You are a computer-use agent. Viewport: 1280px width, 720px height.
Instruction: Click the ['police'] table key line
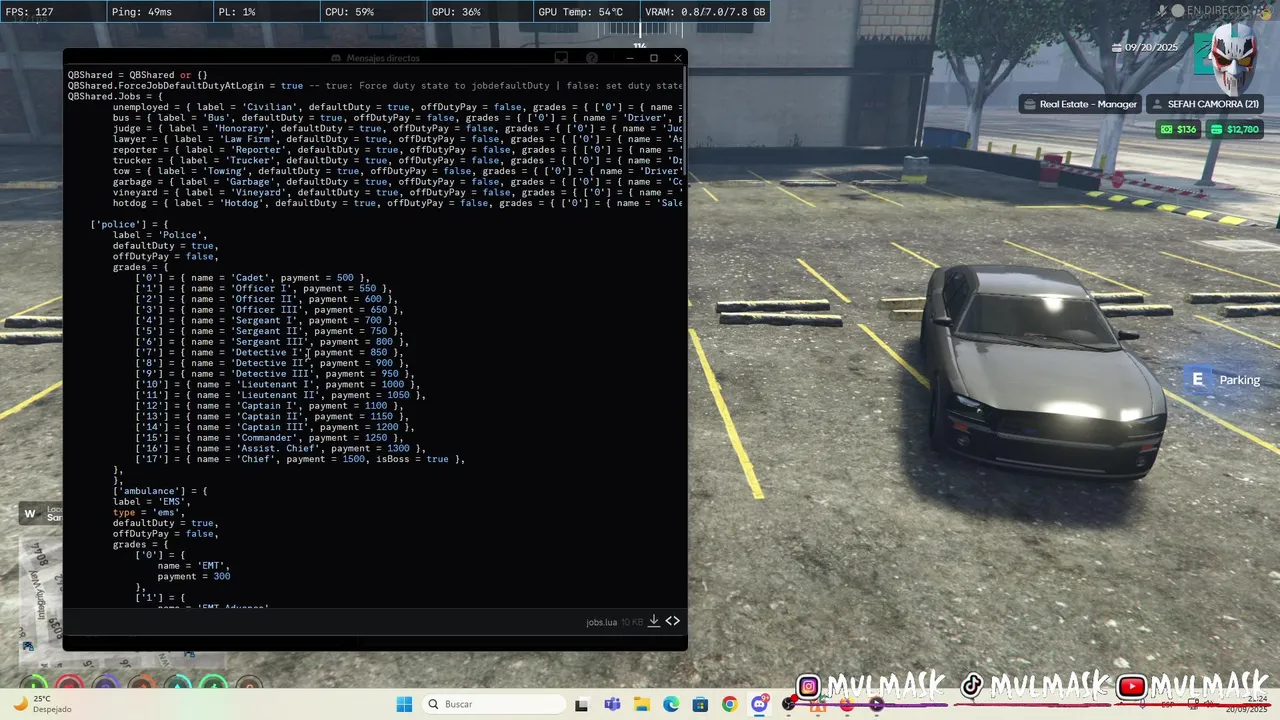[x=130, y=224]
